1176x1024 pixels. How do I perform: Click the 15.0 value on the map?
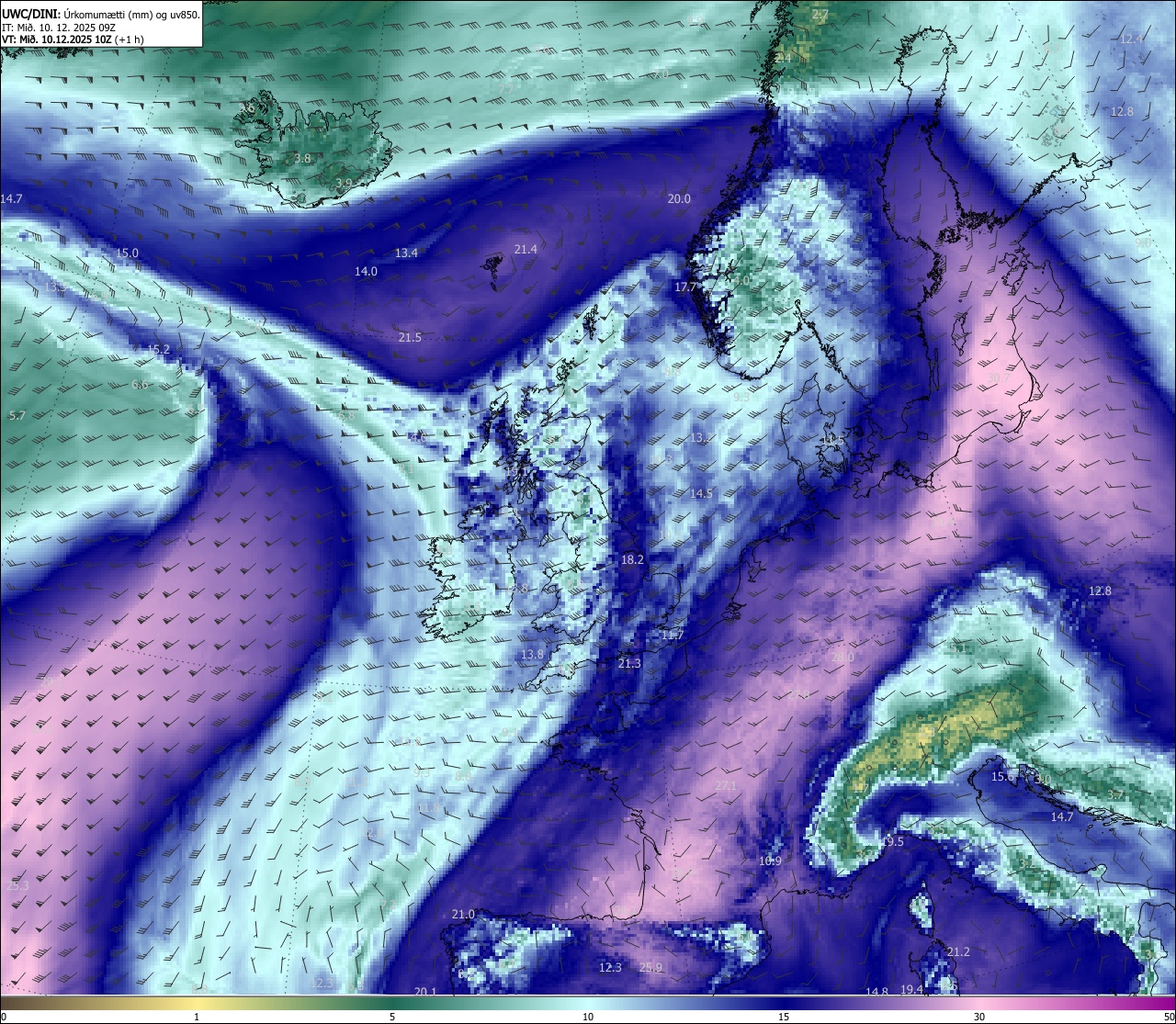point(127,253)
